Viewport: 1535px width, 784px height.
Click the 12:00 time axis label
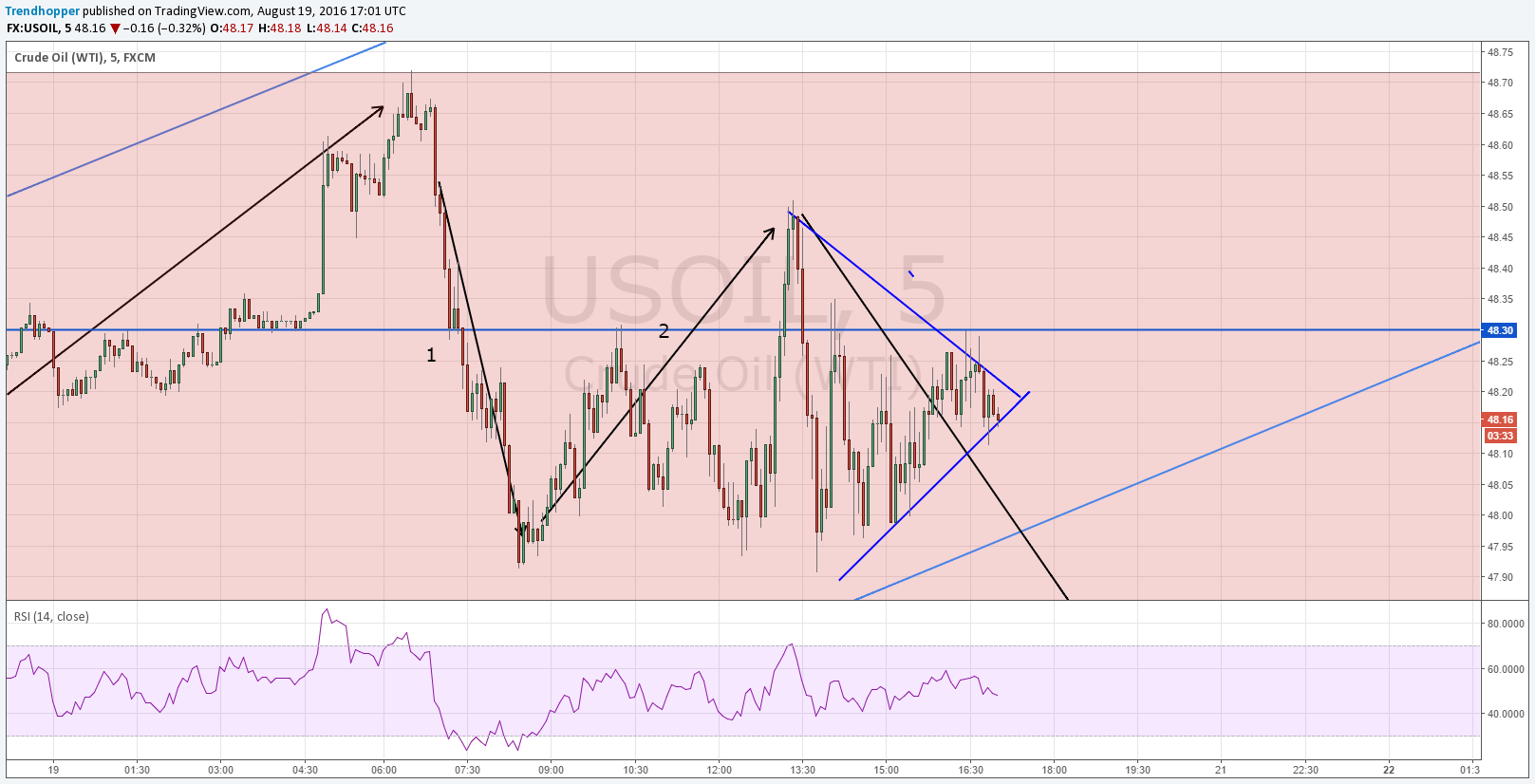tap(719, 770)
